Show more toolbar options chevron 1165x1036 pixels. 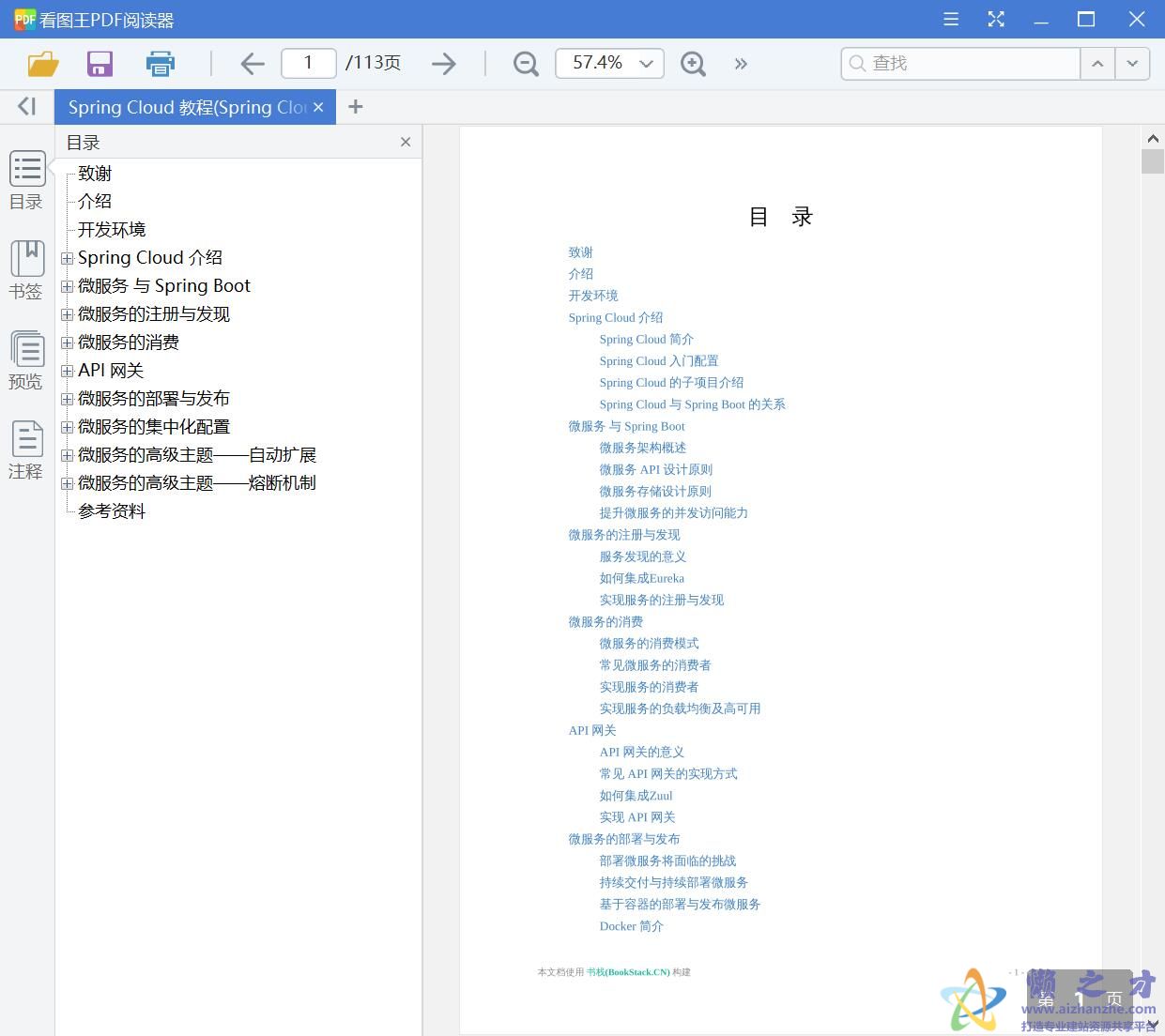[741, 64]
